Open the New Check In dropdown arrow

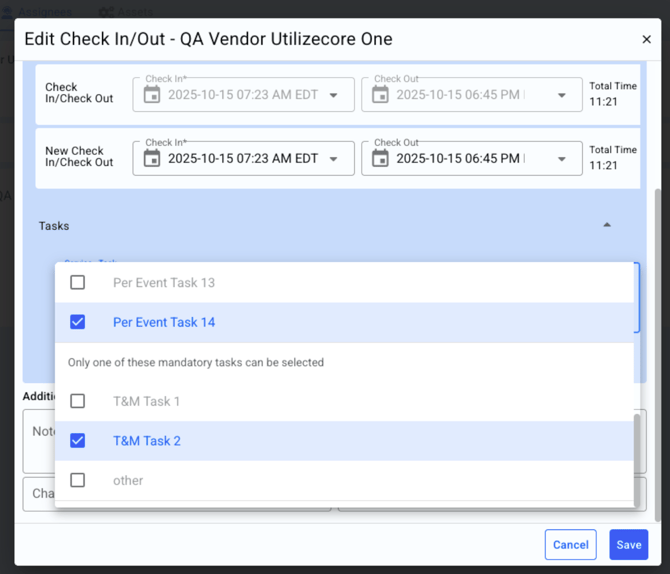pyautogui.click(x=334, y=159)
